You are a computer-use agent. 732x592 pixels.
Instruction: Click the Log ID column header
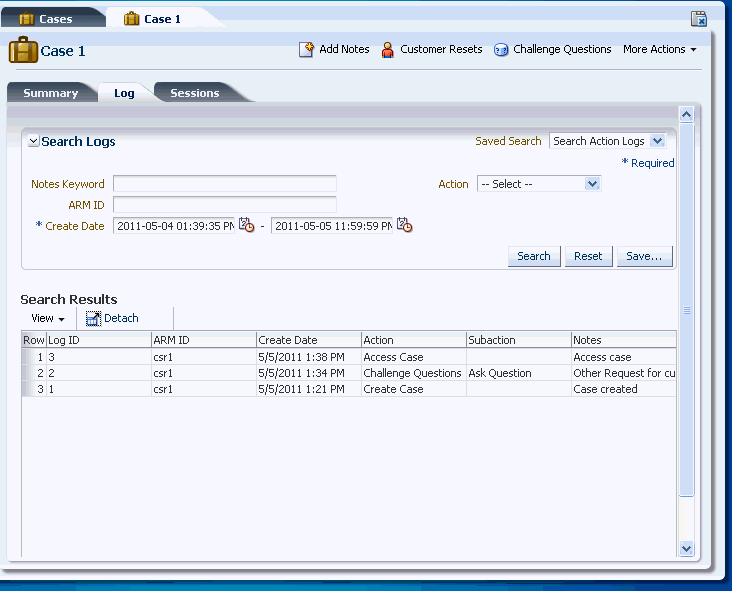pyautogui.click(x=99, y=340)
